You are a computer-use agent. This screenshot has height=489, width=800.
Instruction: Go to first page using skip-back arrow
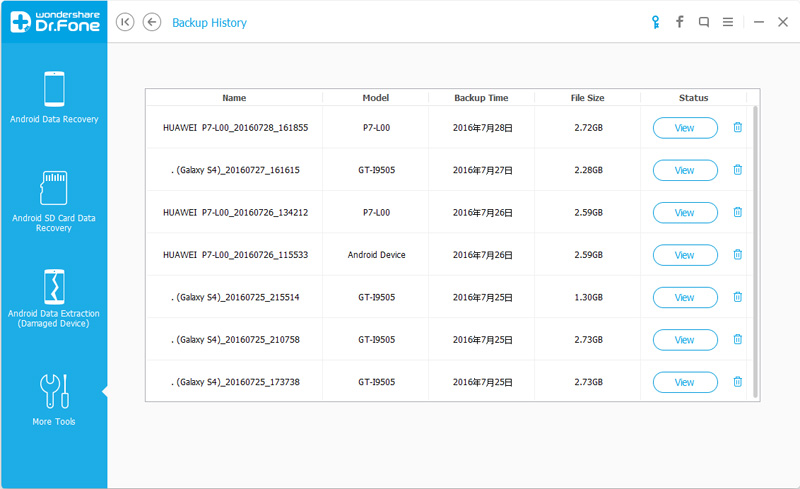pyautogui.click(x=125, y=22)
